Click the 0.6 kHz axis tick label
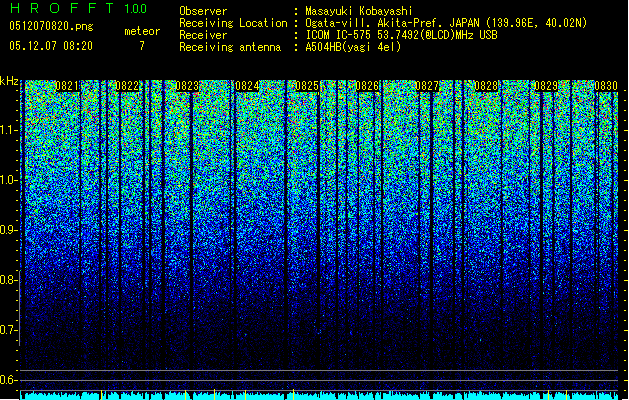Viewport: 629px width, 400px height. (9, 380)
